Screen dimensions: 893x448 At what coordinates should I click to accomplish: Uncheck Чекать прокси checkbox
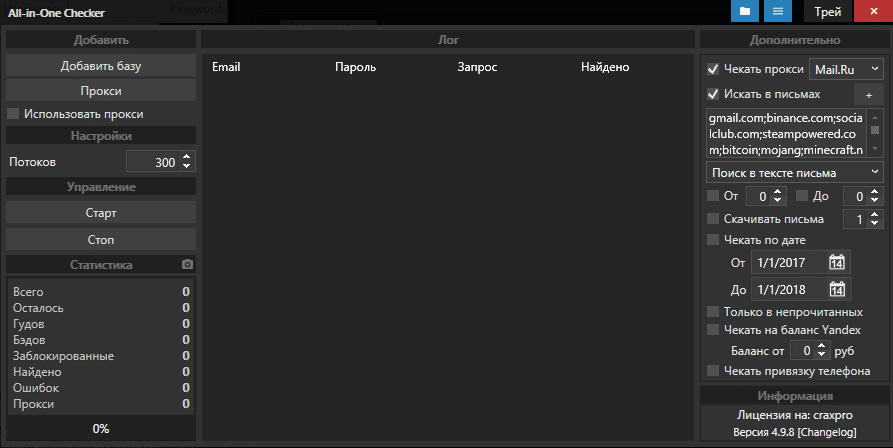[712, 69]
